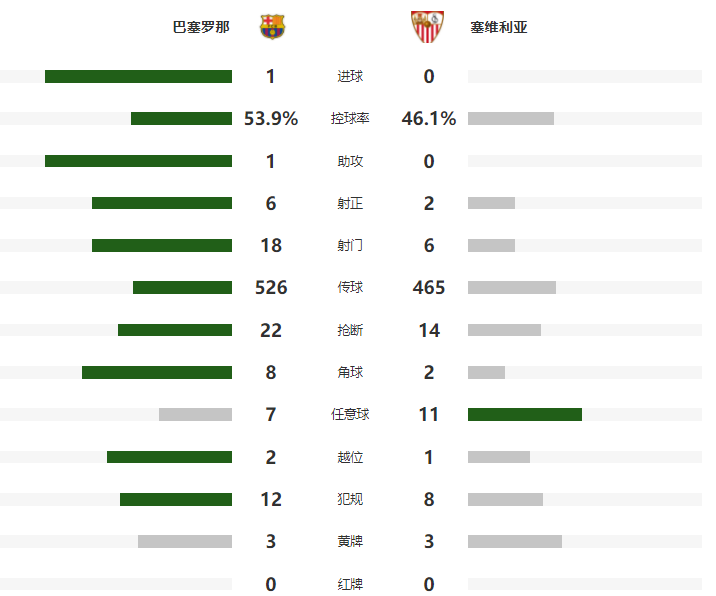Screen dimensions: 716x596
Task: Open the 塞维利亚 team name link
Action: pyautogui.click(x=499, y=27)
